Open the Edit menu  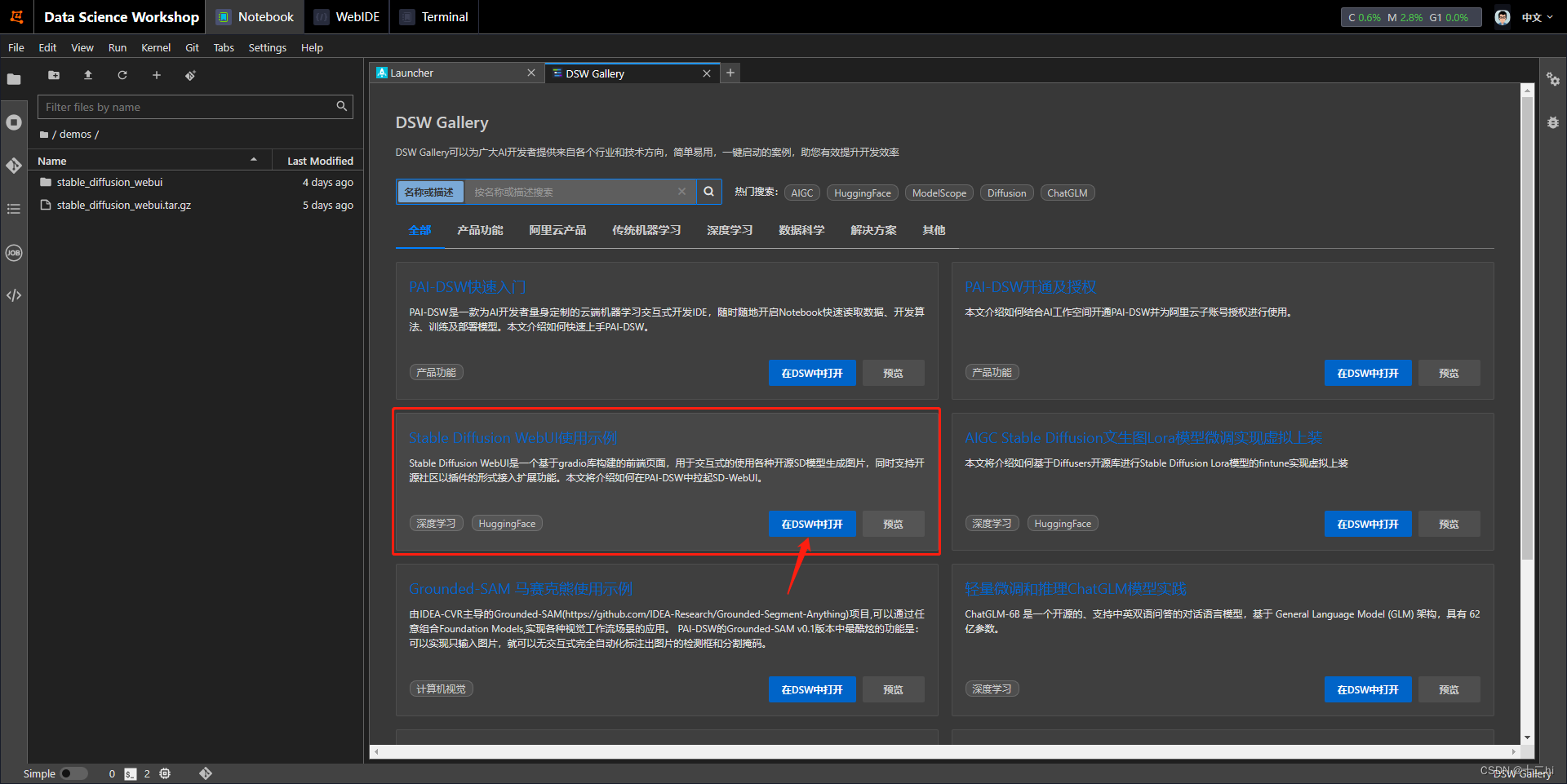(47, 47)
